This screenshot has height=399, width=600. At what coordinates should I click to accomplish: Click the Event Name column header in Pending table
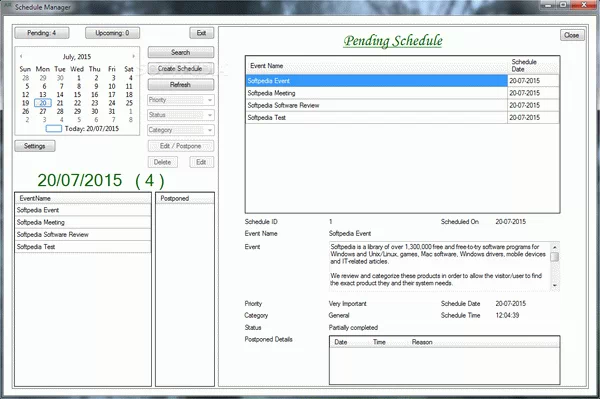[x=377, y=65]
